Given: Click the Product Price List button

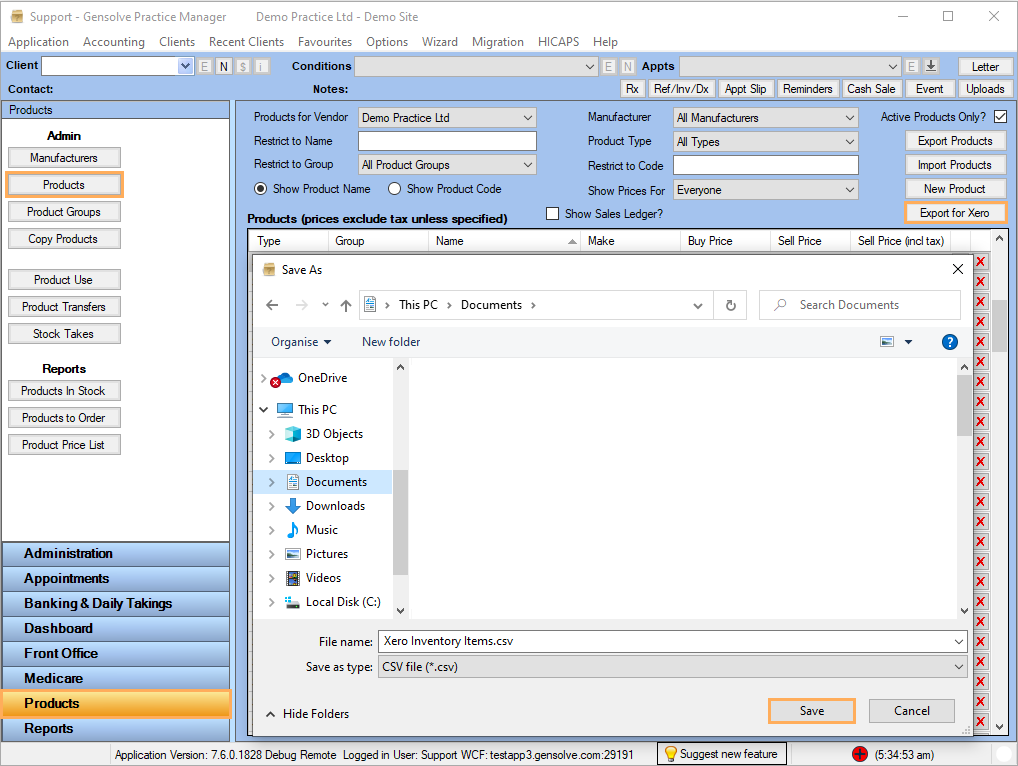Looking at the screenshot, I should pos(63,445).
